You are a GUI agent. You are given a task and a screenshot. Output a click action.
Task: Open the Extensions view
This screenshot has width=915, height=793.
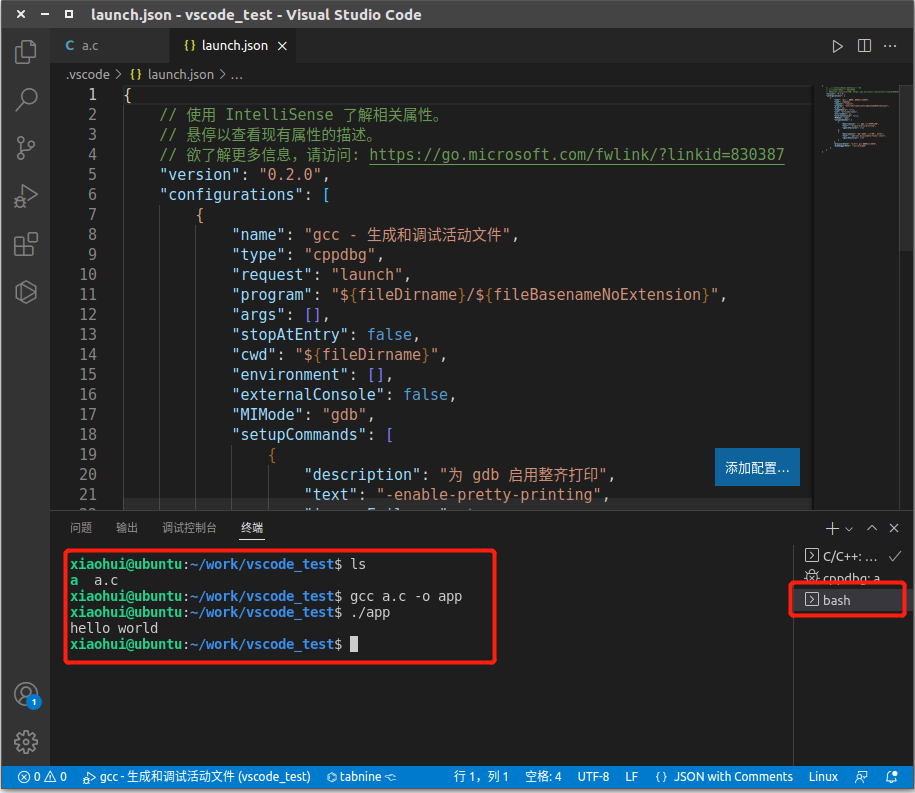pos(25,244)
